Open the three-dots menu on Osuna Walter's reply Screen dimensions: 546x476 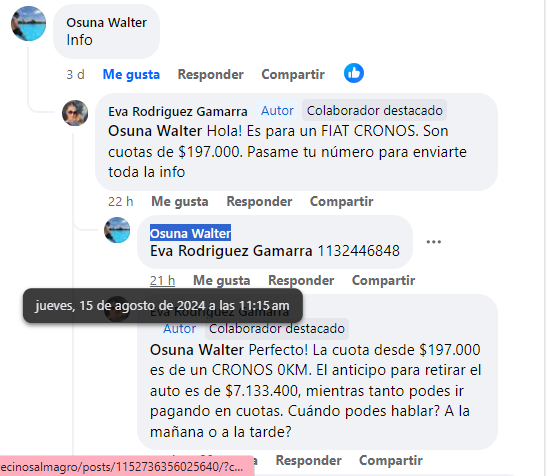point(434,242)
